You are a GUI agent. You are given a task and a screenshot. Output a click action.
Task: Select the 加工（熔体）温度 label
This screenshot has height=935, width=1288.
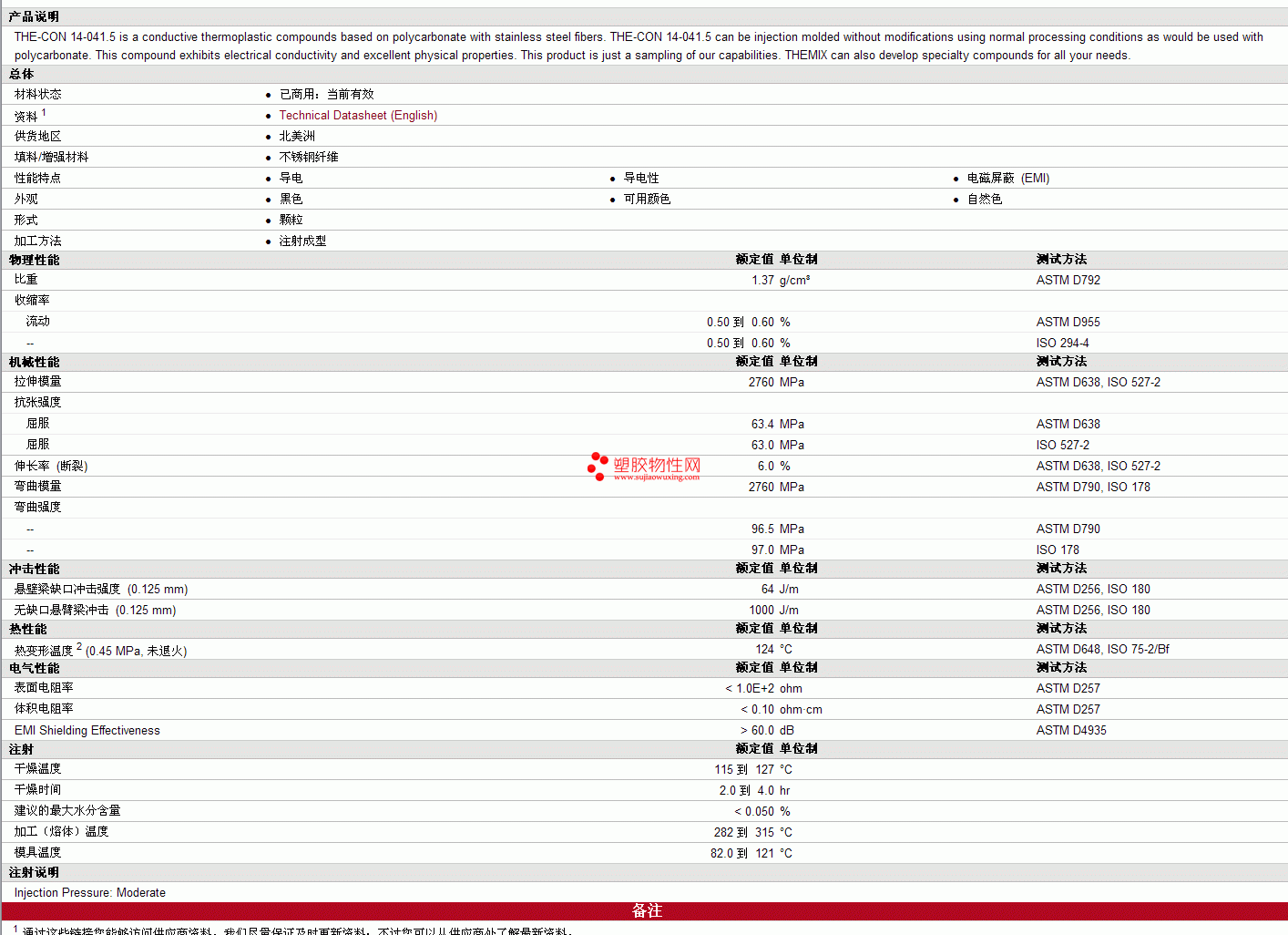coord(62,832)
